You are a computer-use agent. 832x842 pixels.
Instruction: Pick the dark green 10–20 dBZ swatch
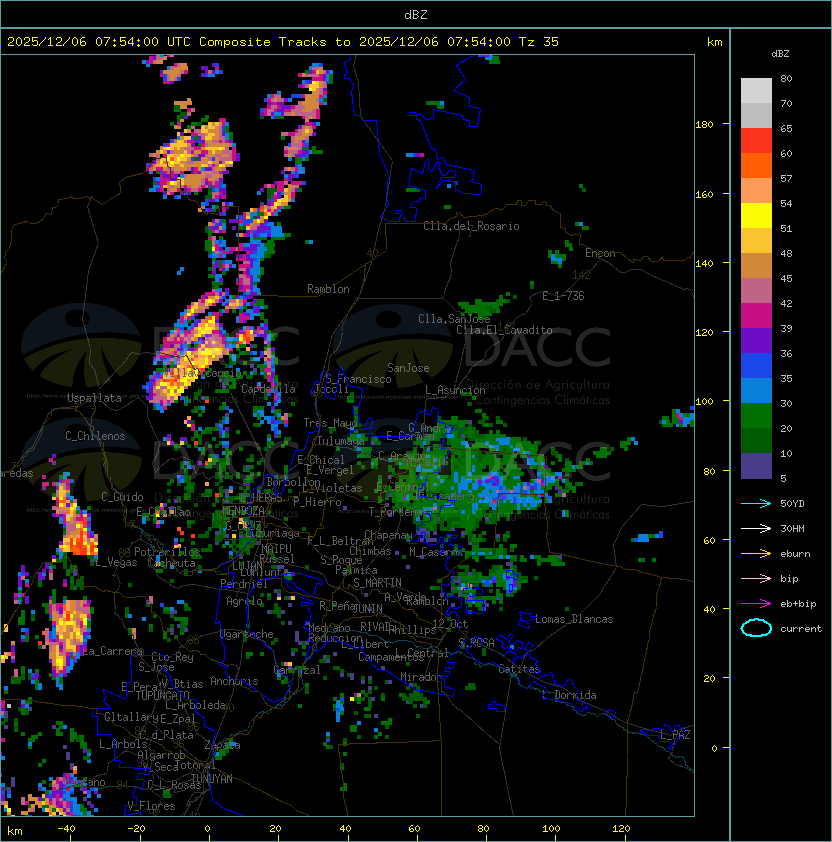756,440
